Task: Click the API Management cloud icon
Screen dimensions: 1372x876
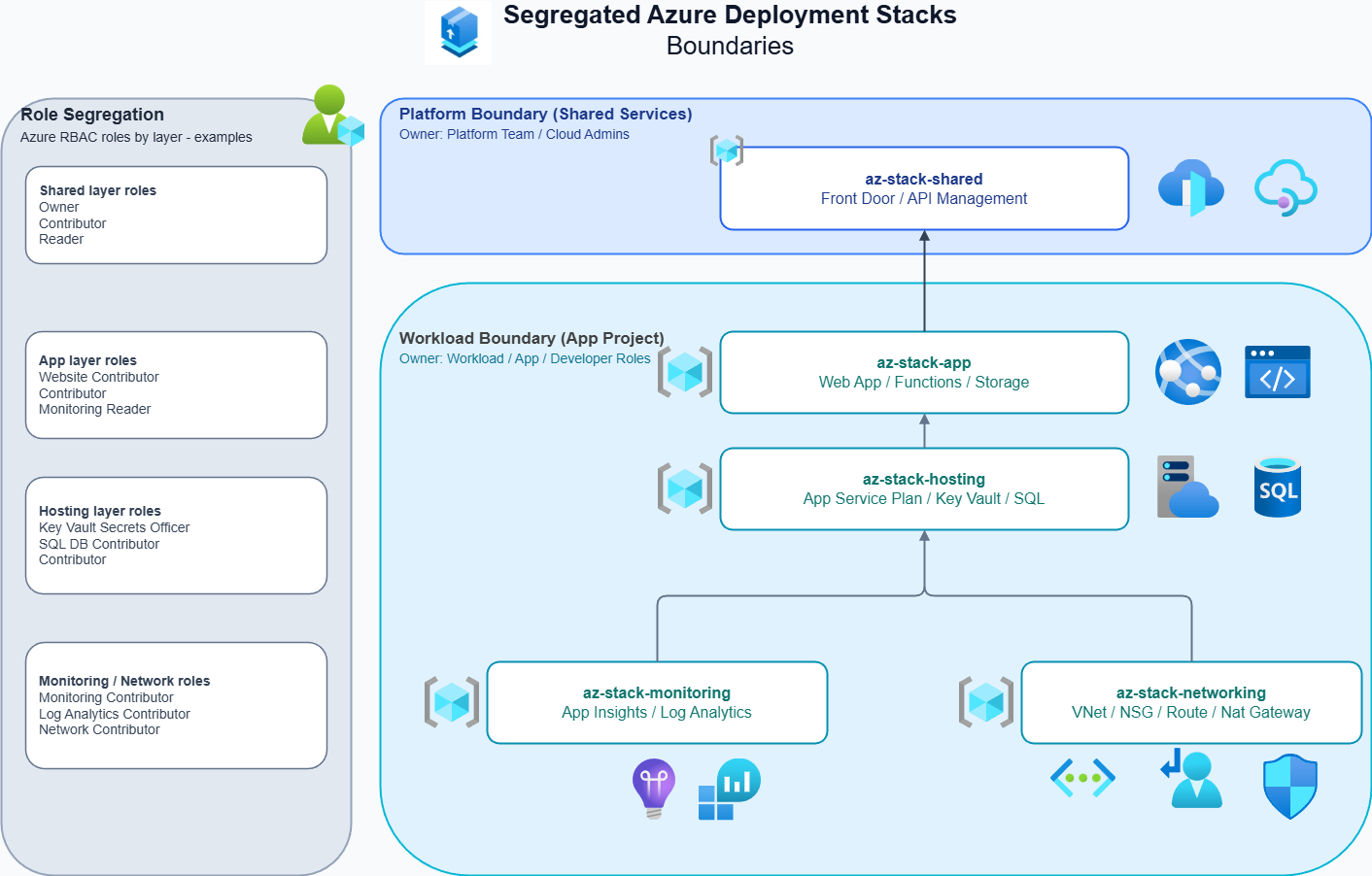Action: (x=1285, y=187)
